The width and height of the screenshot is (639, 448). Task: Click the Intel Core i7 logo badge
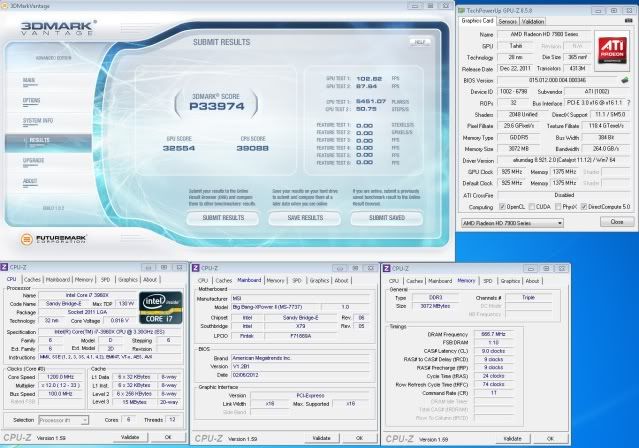[161, 308]
